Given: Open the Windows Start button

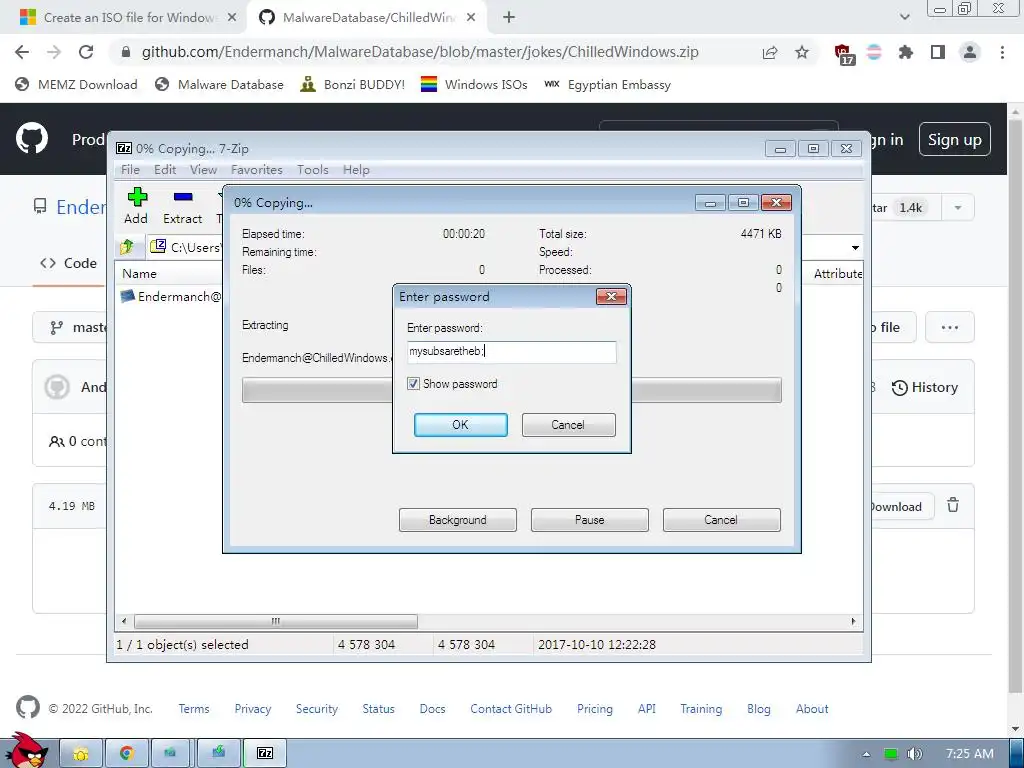Looking at the screenshot, I should pos(27,751).
